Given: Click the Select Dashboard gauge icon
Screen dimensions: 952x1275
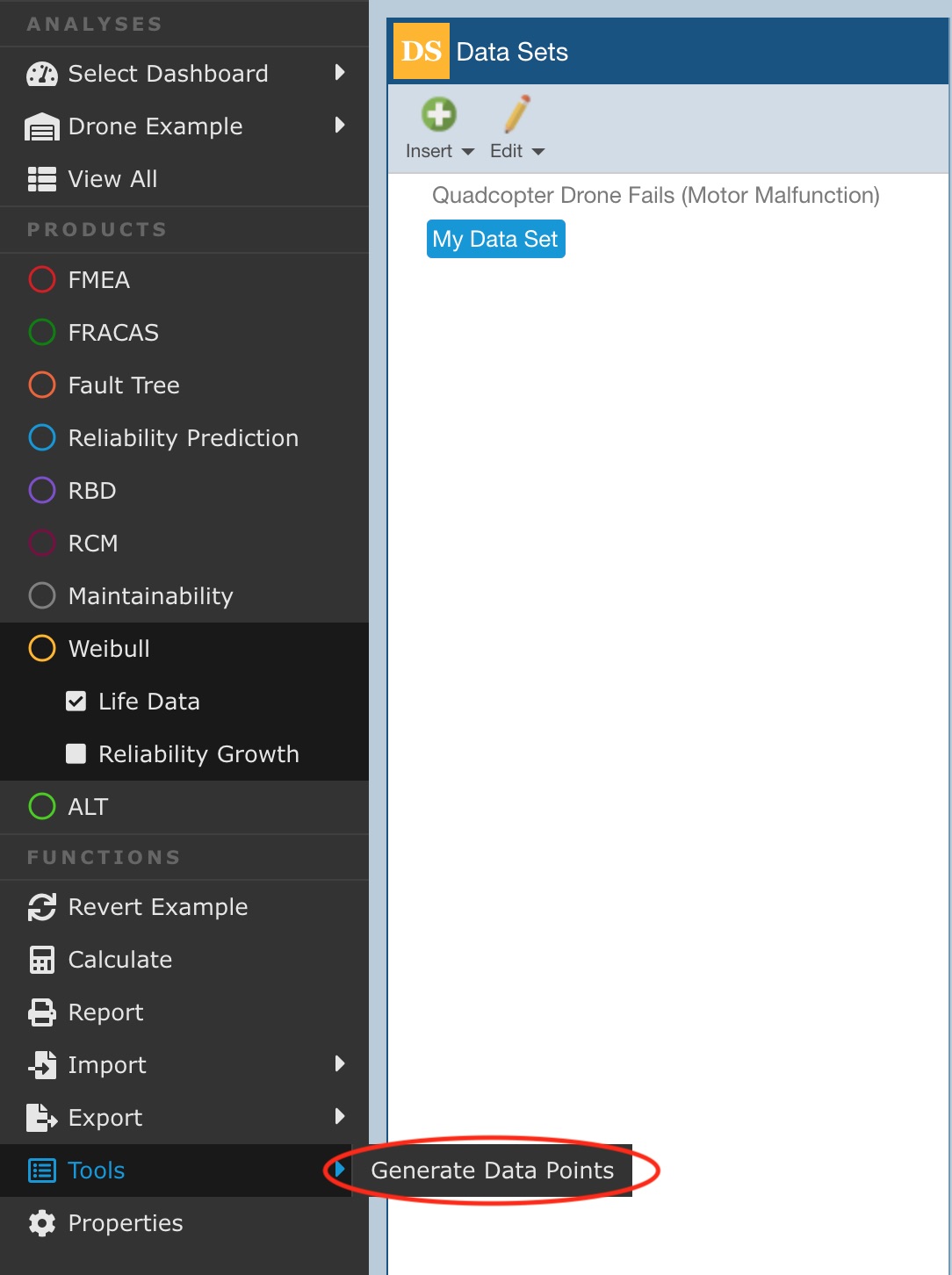Looking at the screenshot, I should point(41,74).
